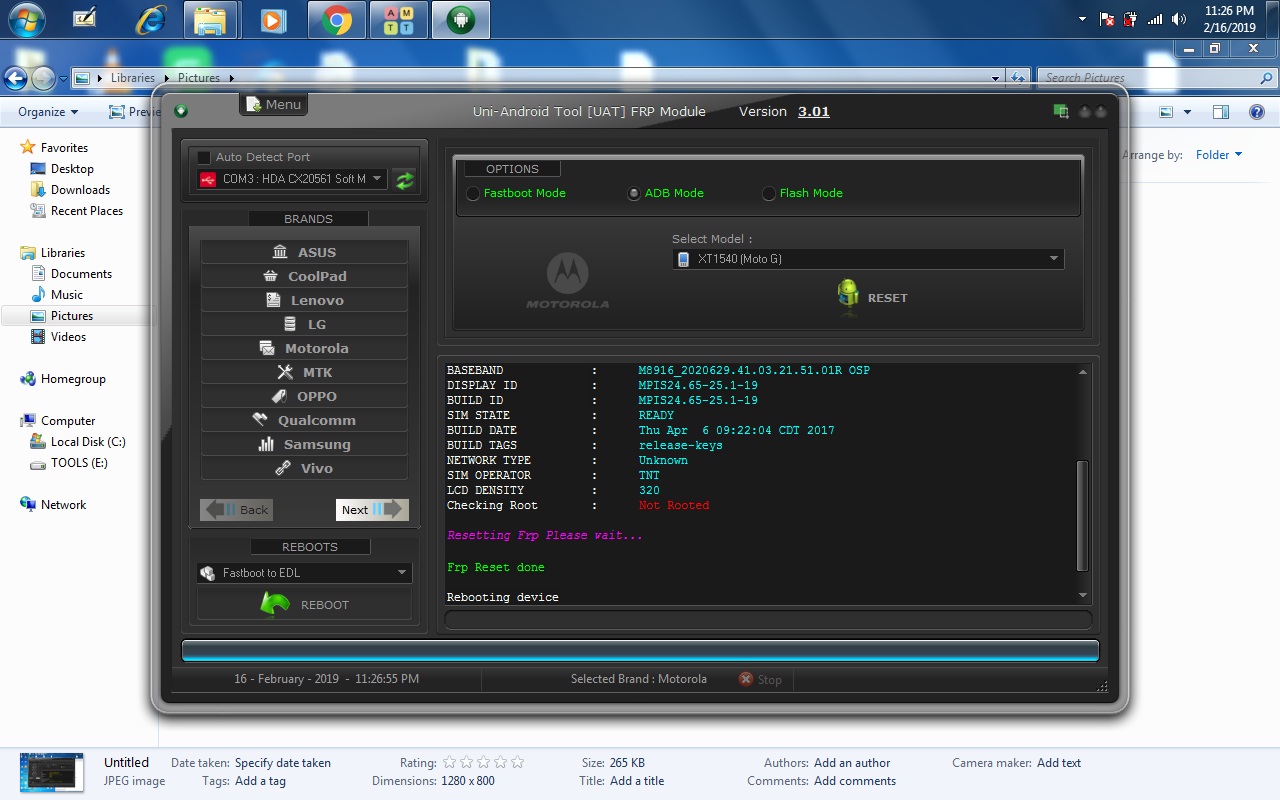This screenshot has width=1280, height=800.
Task: Open Downloads in Explorer favorites
Action: (x=80, y=190)
